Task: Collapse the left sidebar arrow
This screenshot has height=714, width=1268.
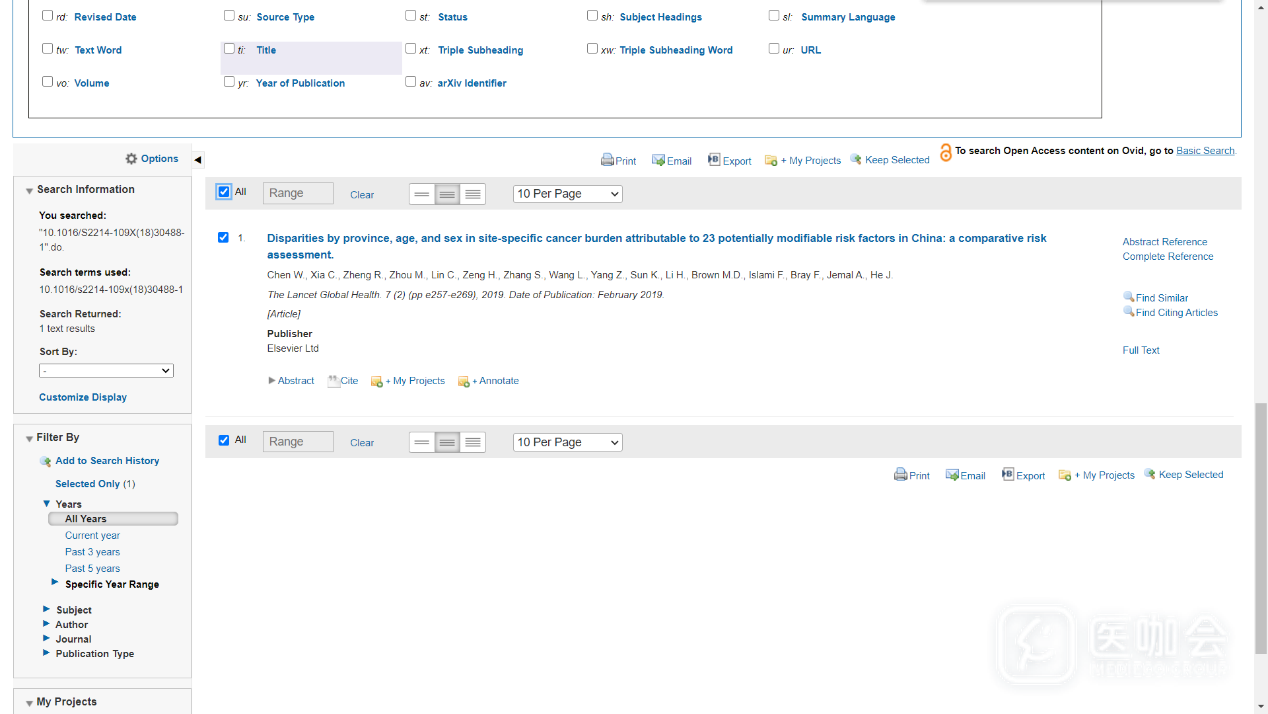Action: tap(198, 160)
